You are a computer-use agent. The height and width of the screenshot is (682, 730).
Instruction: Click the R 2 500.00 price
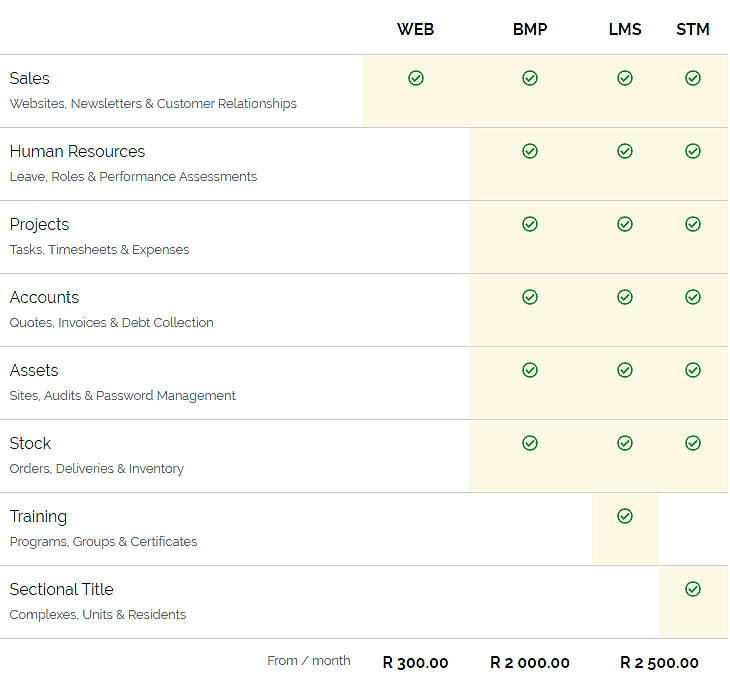(659, 662)
